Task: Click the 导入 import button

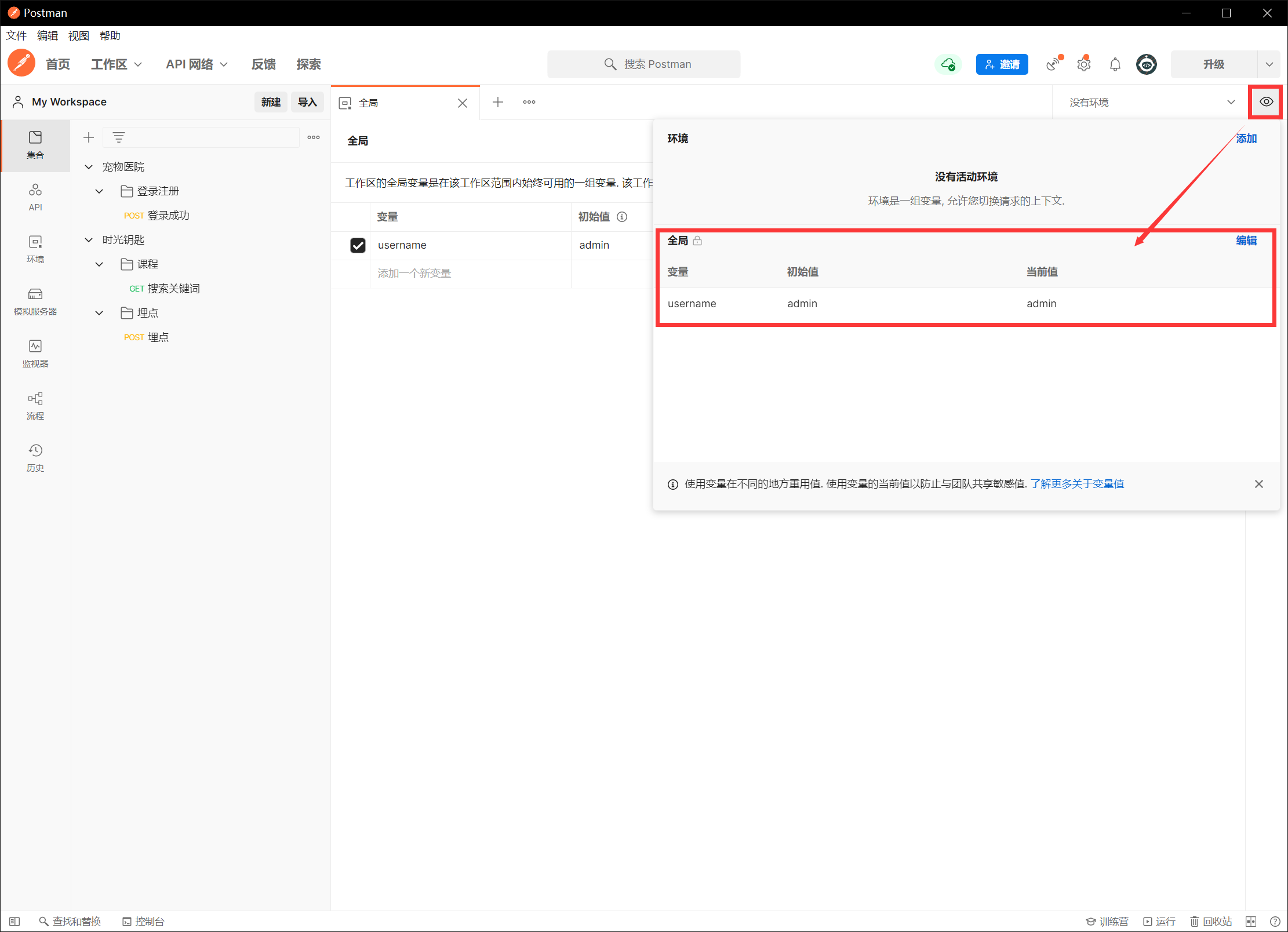Action: [x=307, y=102]
